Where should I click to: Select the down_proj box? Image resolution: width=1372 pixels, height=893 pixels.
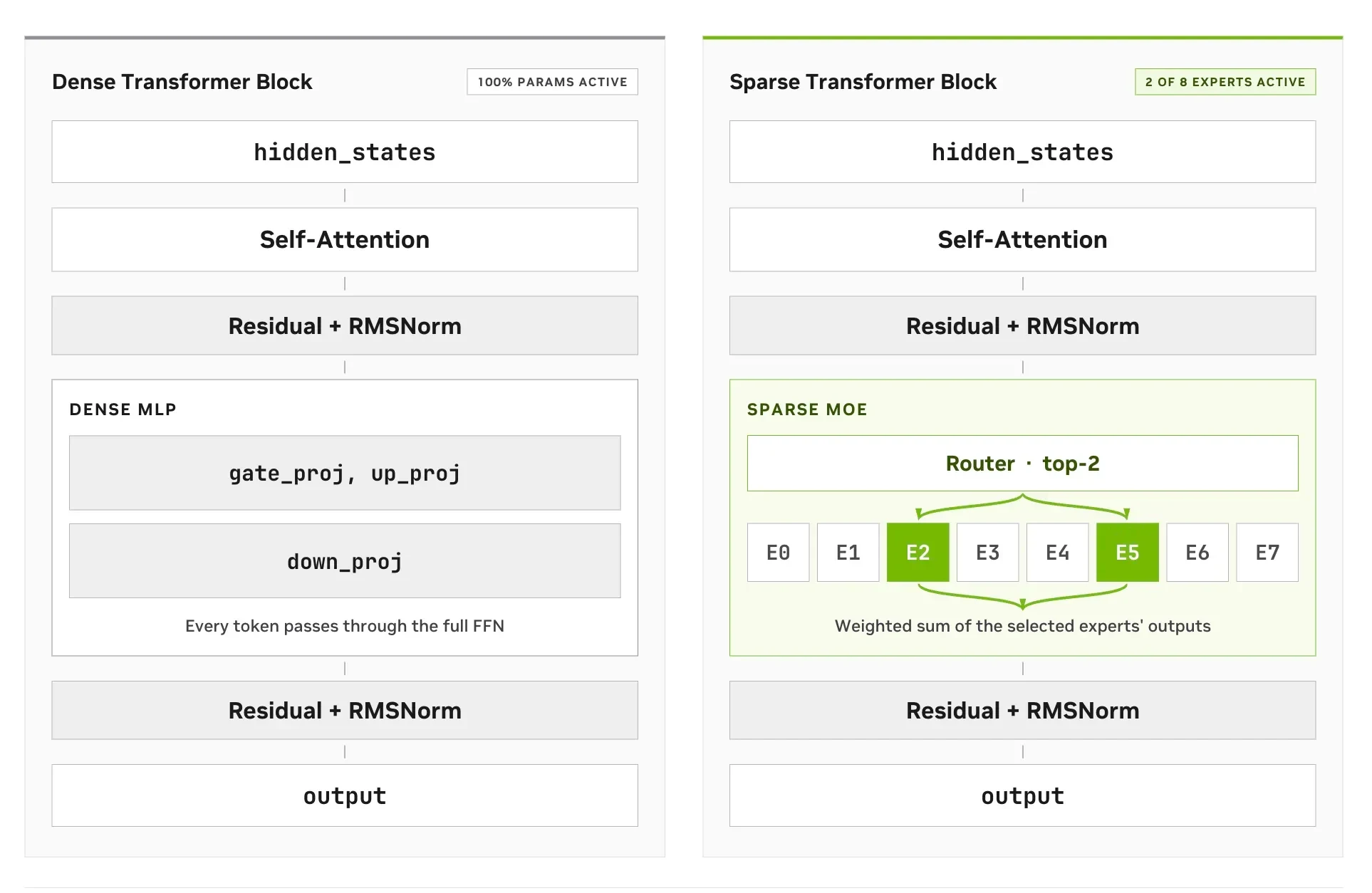tap(345, 561)
